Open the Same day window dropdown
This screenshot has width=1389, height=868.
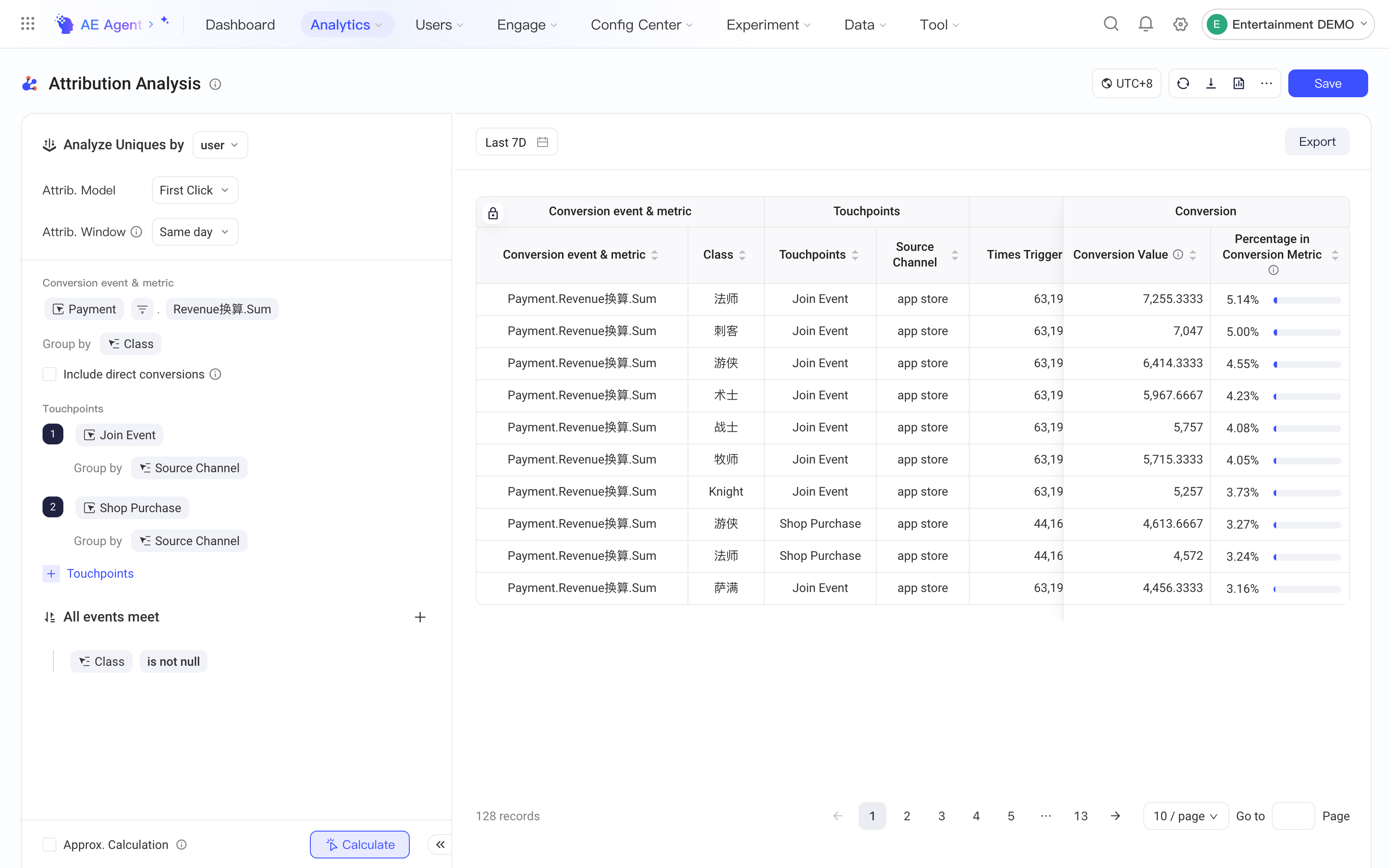tap(195, 232)
